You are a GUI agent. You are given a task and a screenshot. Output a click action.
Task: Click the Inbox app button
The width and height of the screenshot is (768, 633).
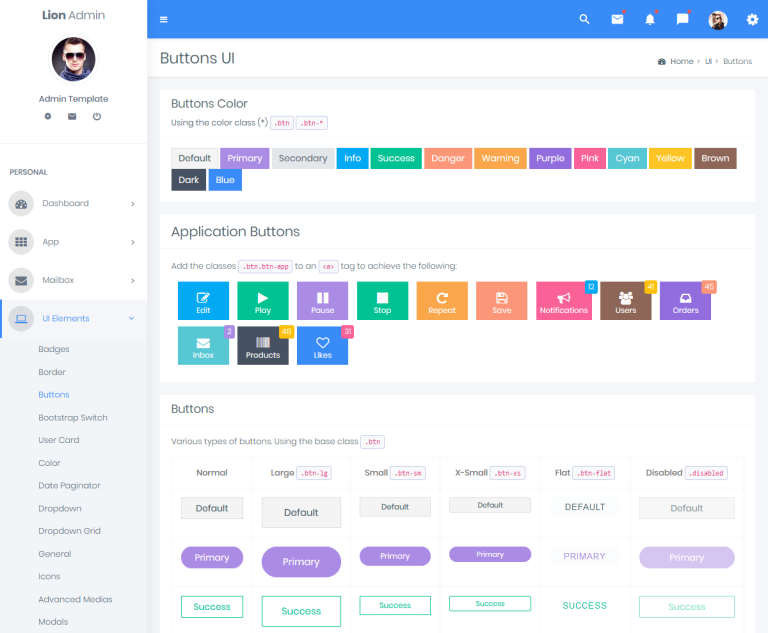click(x=203, y=345)
